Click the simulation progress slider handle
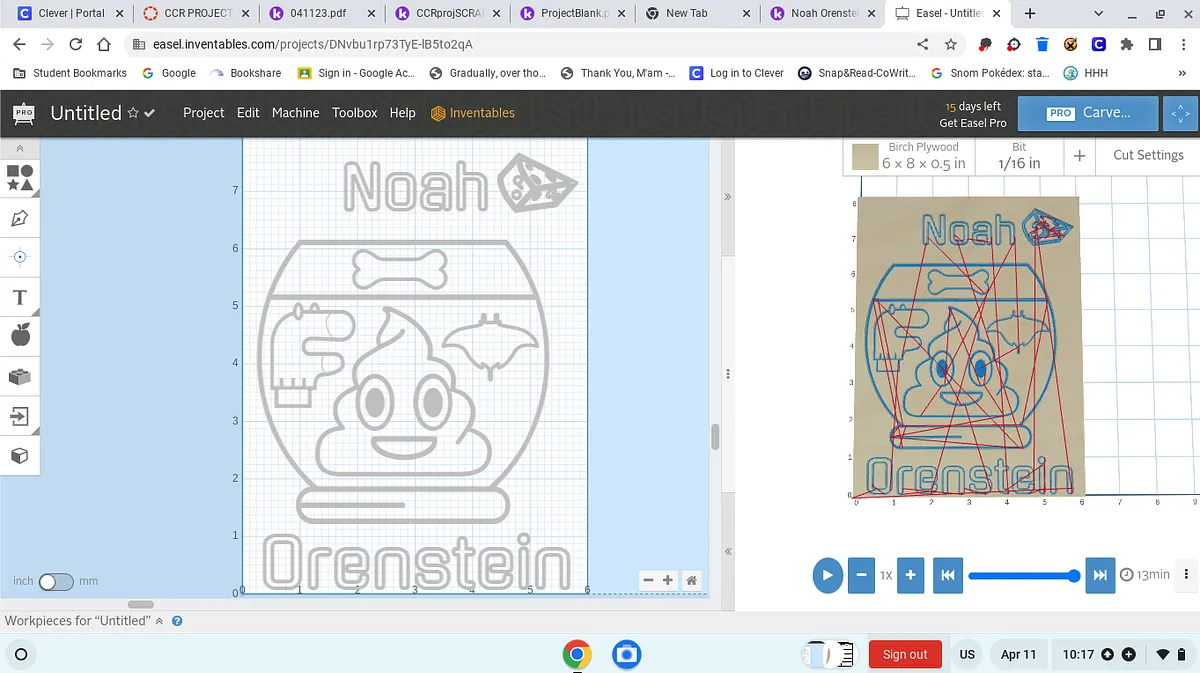The width and height of the screenshot is (1200, 673). (1074, 575)
